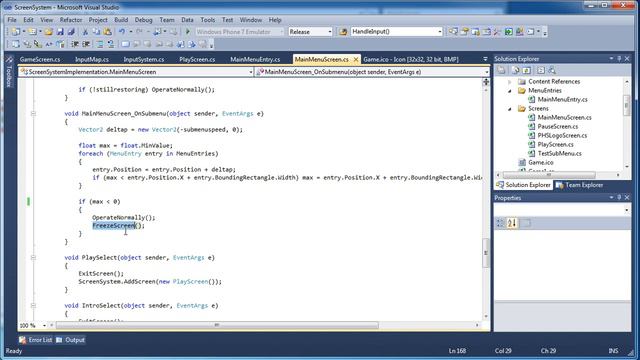Open the Debug menu
This screenshot has height=360, width=640.
click(x=143, y=20)
